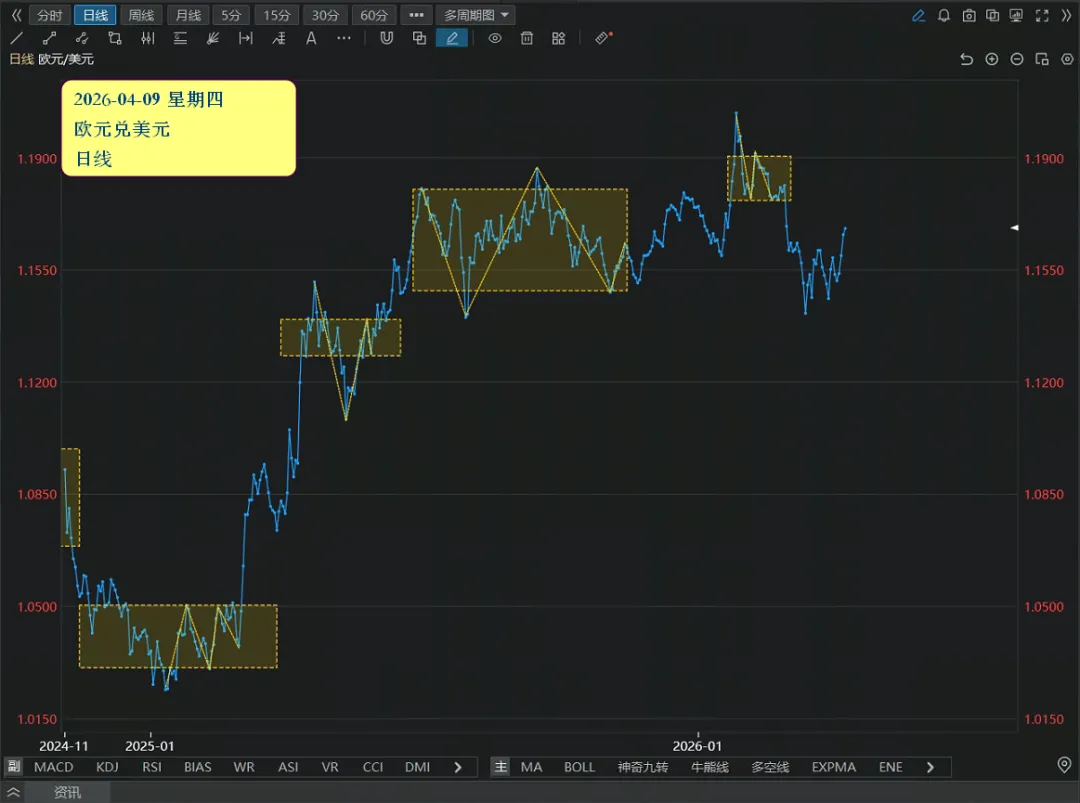The height and width of the screenshot is (803, 1080).
Task: Select the BIAS indicator
Action: 198,767
